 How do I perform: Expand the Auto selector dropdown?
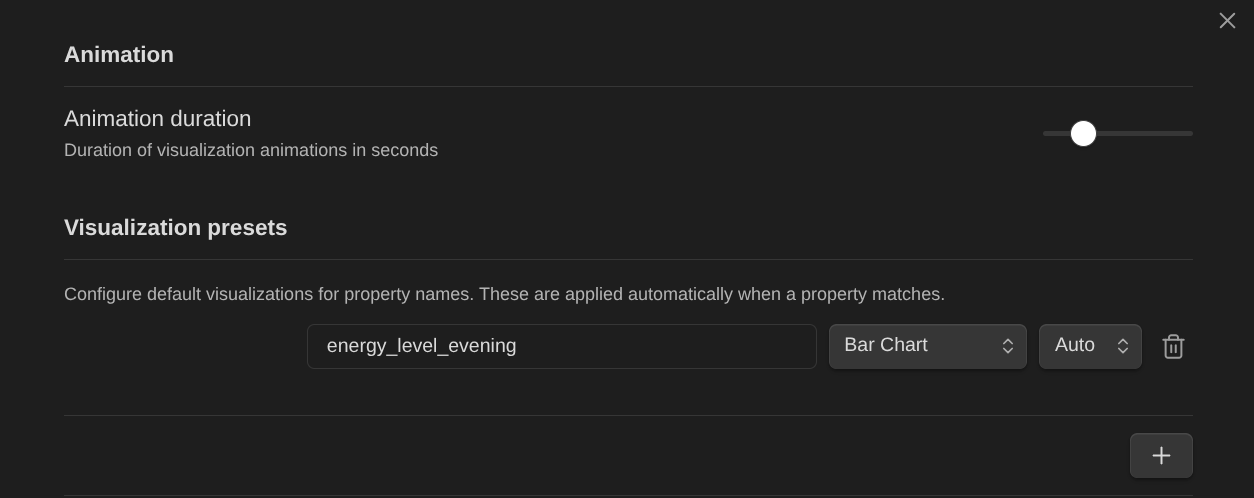1089,346
